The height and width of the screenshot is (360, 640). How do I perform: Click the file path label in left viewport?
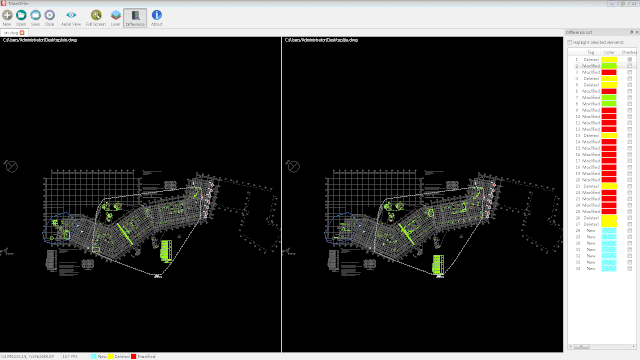tap(40, 40)
